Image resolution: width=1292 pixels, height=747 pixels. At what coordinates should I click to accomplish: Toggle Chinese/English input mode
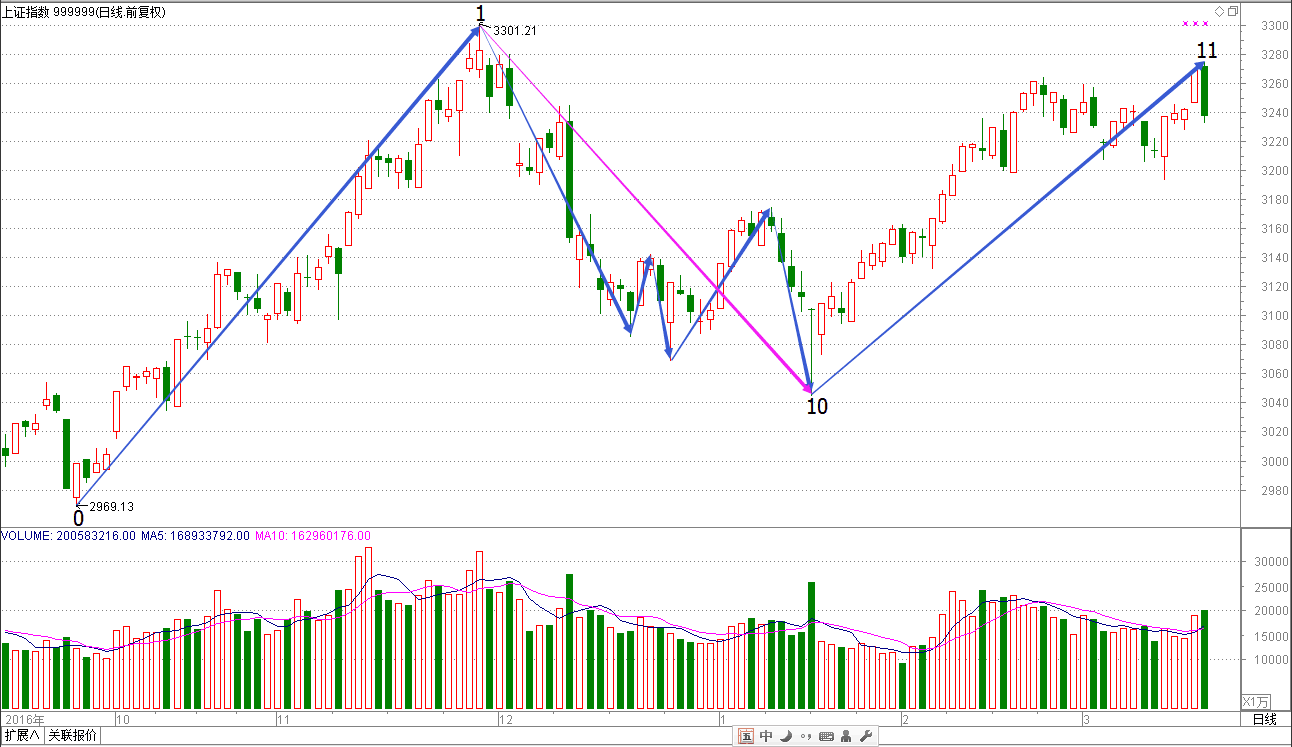point(766,737)
